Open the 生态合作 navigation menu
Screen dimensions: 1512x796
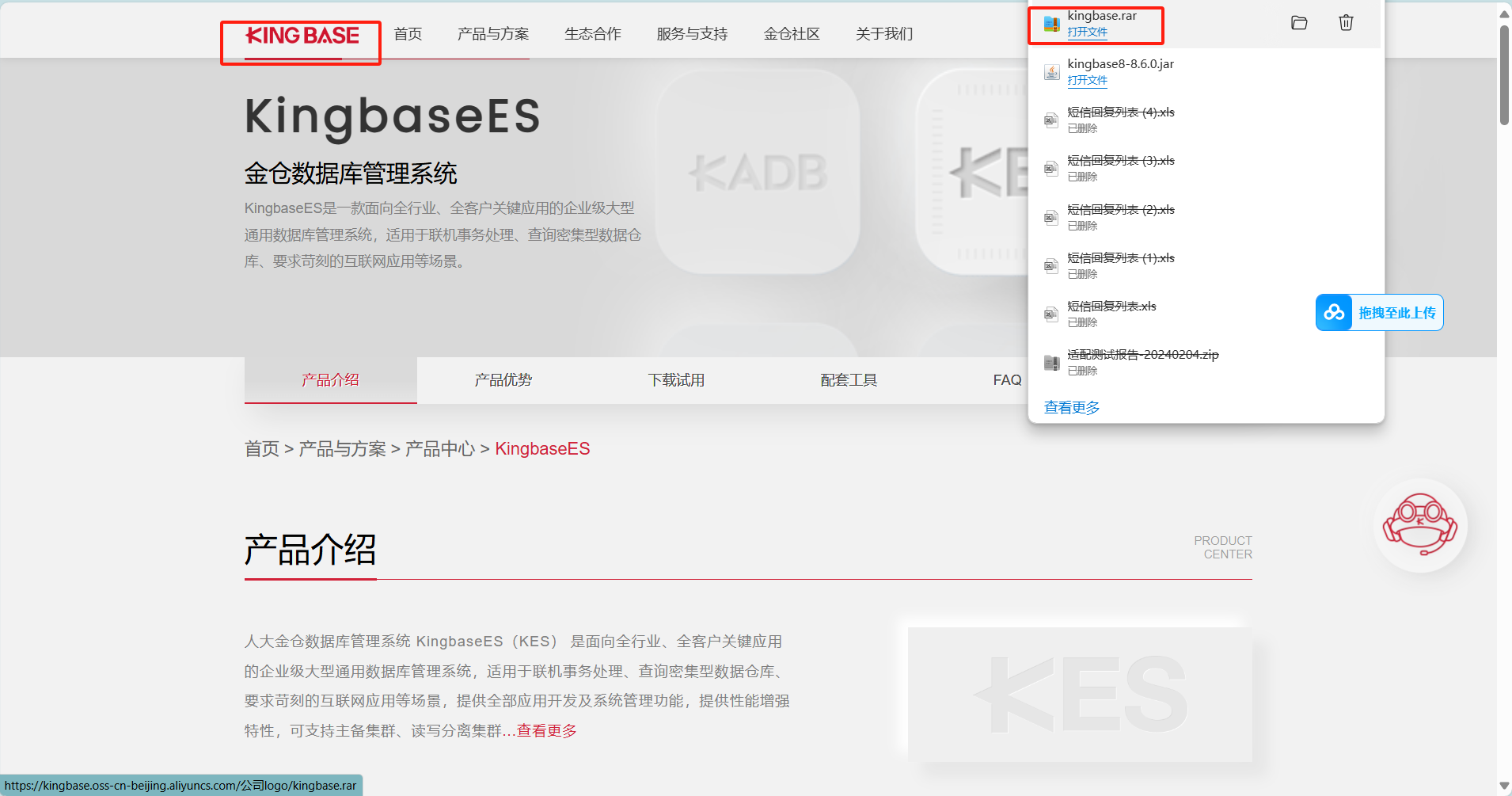[593, 34]
